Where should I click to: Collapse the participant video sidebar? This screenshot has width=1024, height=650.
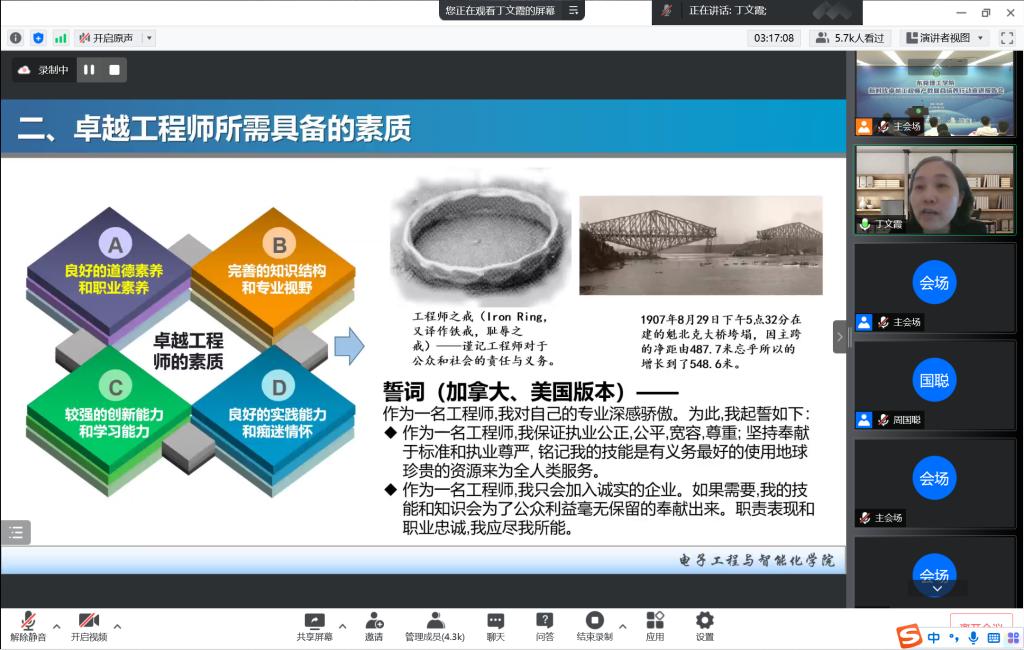[840, 337]
